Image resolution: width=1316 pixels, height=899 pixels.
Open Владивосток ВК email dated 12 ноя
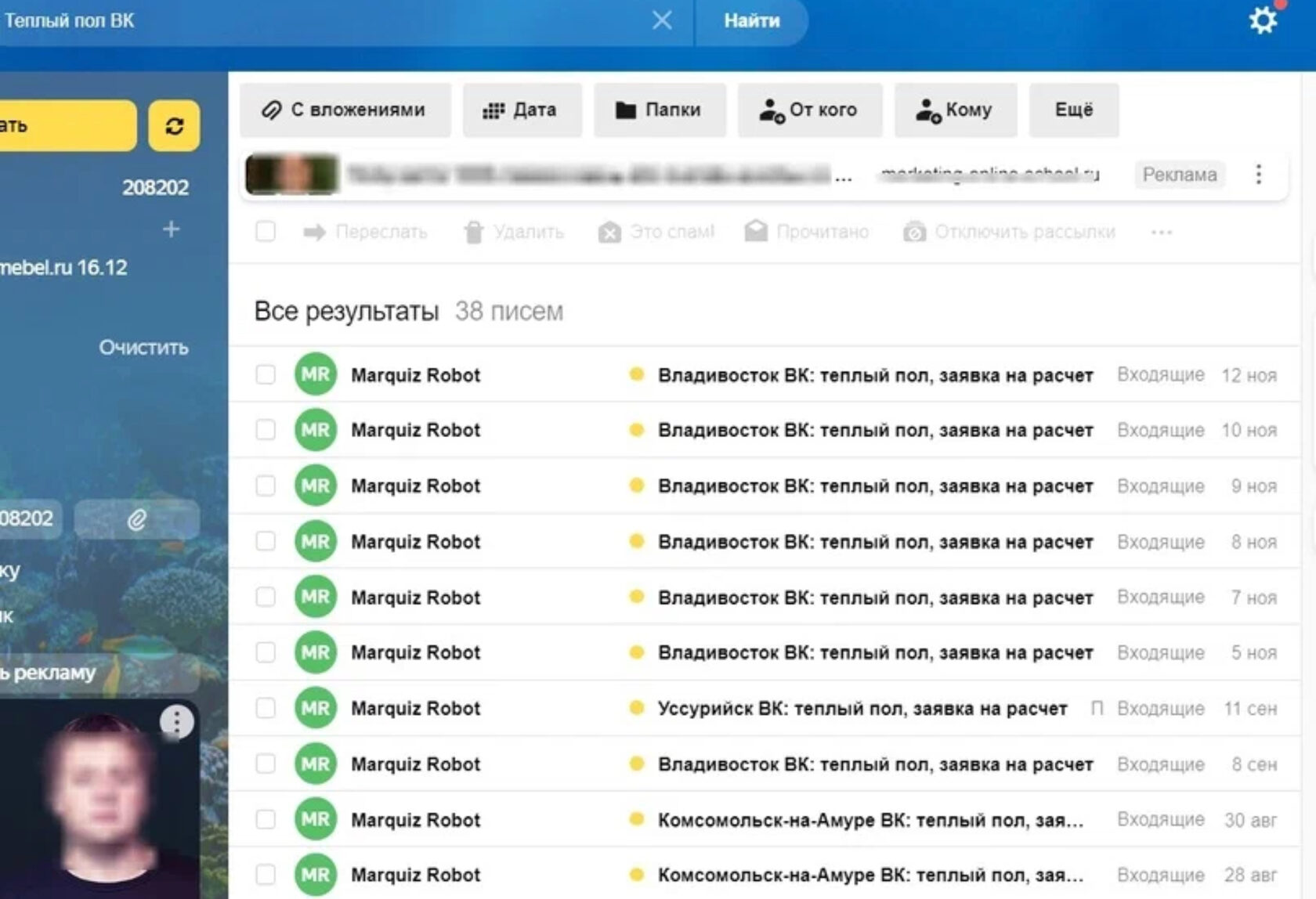875,375
